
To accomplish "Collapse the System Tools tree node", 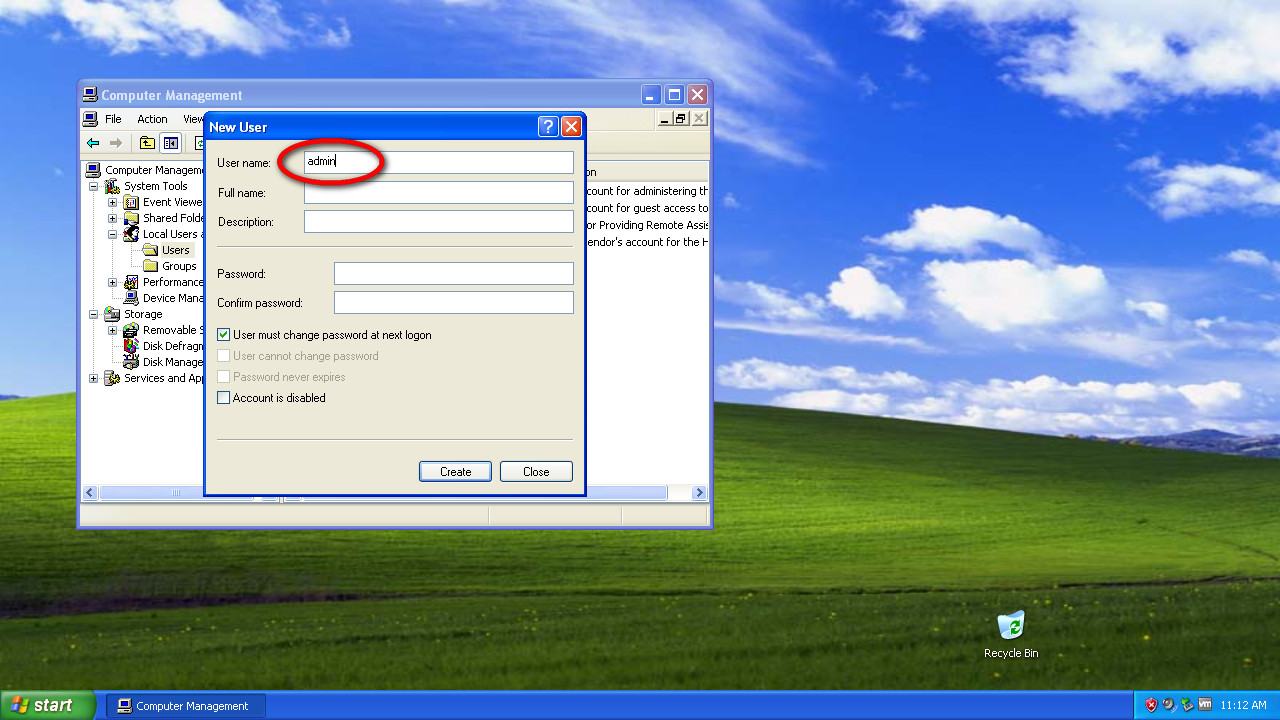I will 94,186.
